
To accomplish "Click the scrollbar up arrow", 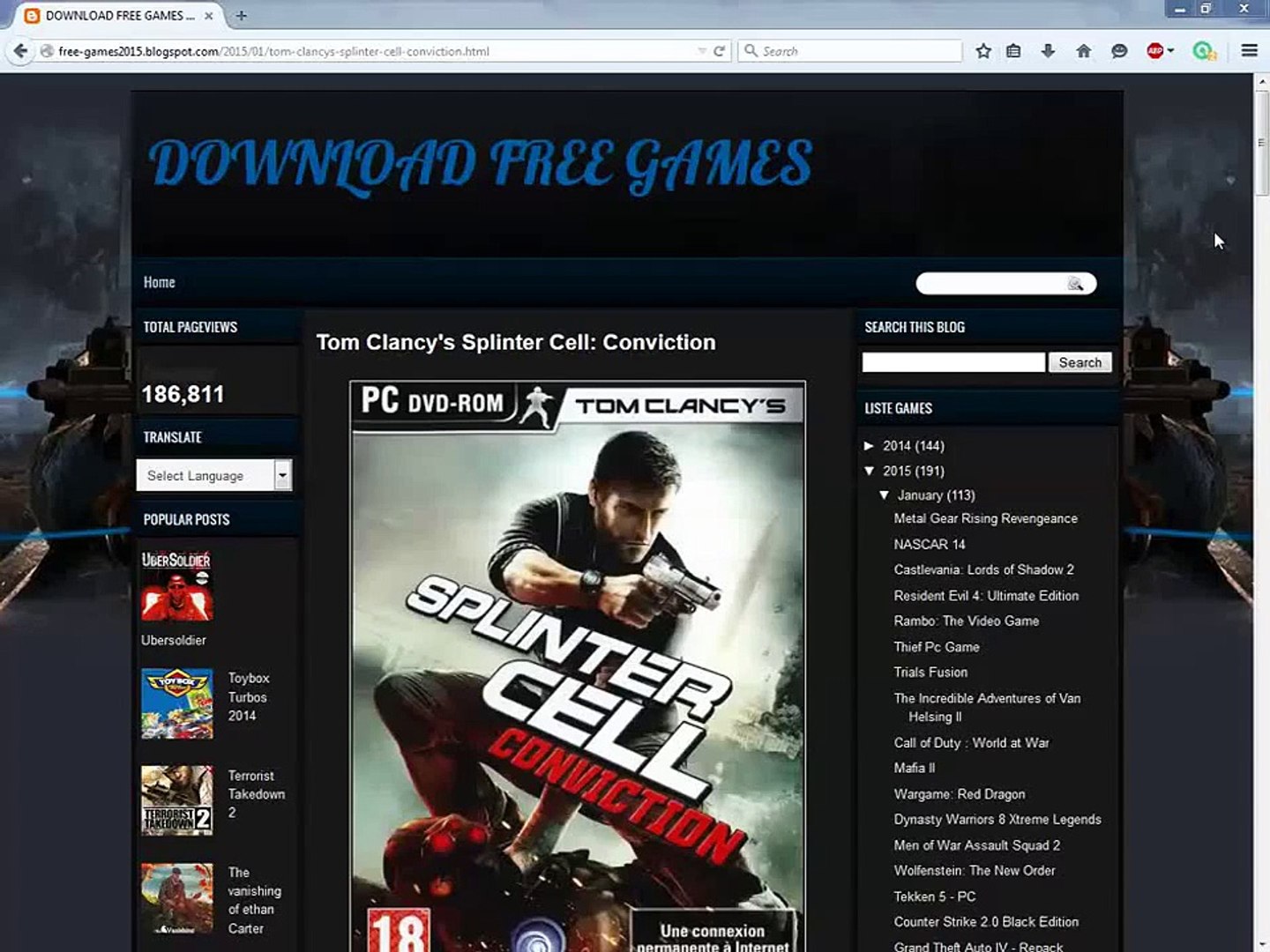I will tap(1261, 81).
